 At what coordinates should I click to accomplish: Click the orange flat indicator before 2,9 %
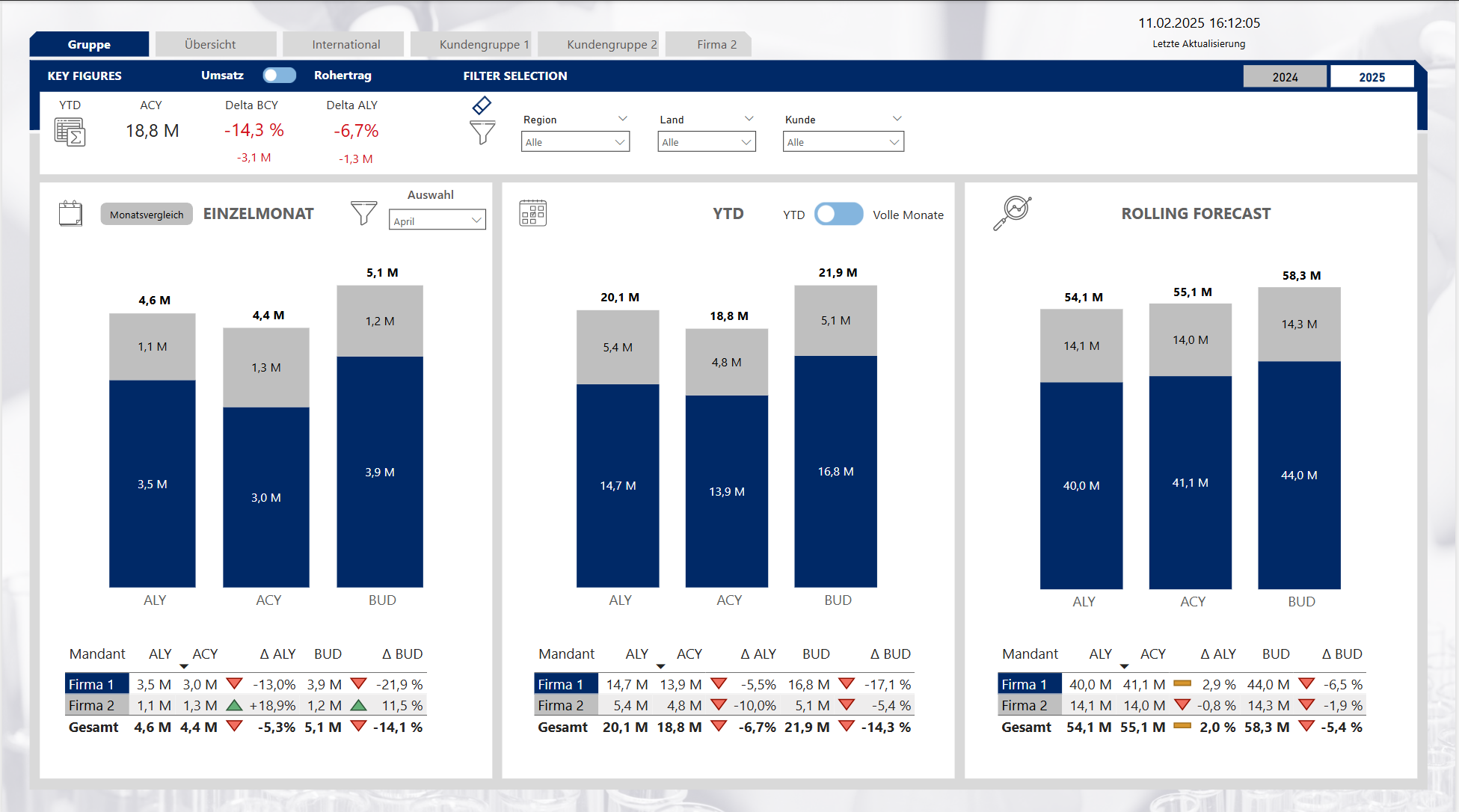point(1182,683)
